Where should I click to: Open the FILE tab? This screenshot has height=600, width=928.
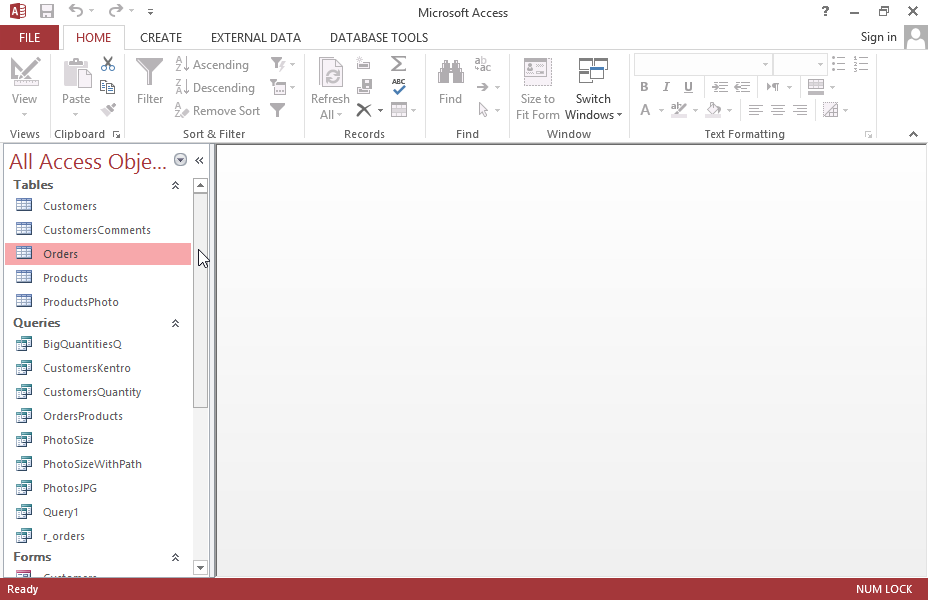coord(30,38)
